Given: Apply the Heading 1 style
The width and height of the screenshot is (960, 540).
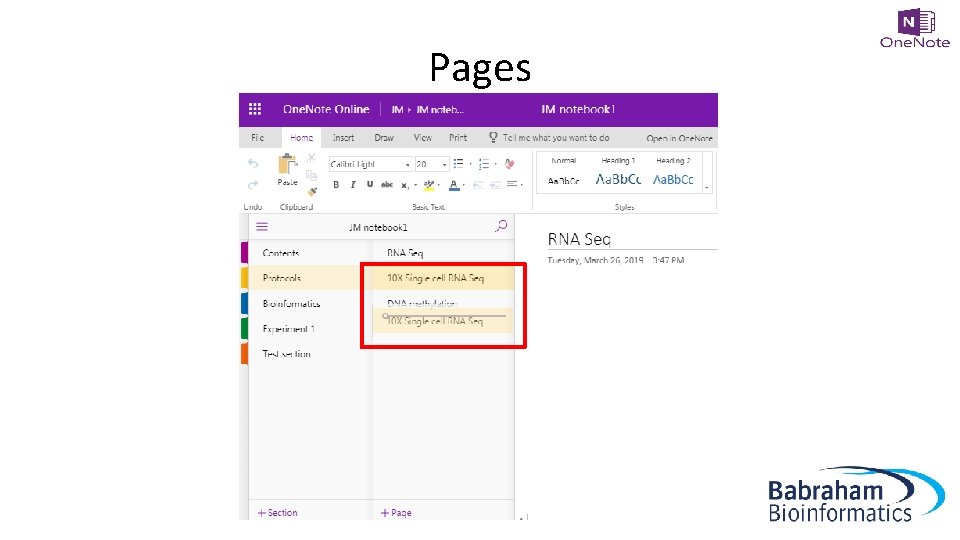Looking at the screenshot, I should [618, 172].
